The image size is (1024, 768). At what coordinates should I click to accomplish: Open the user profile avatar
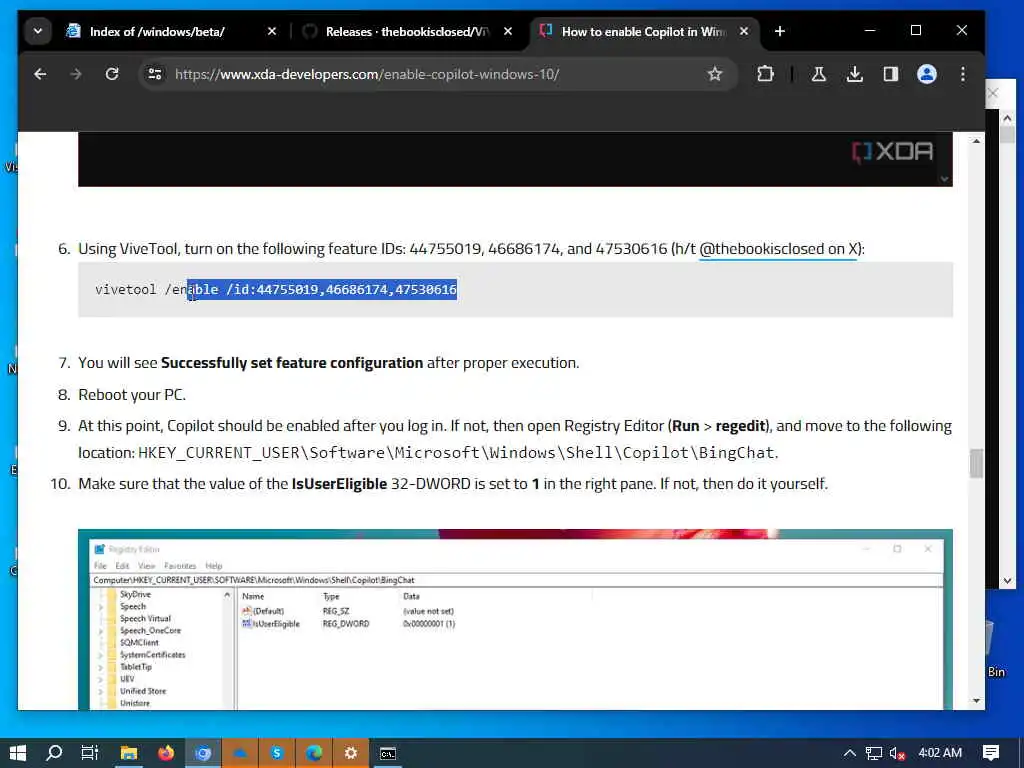[927, 74]
